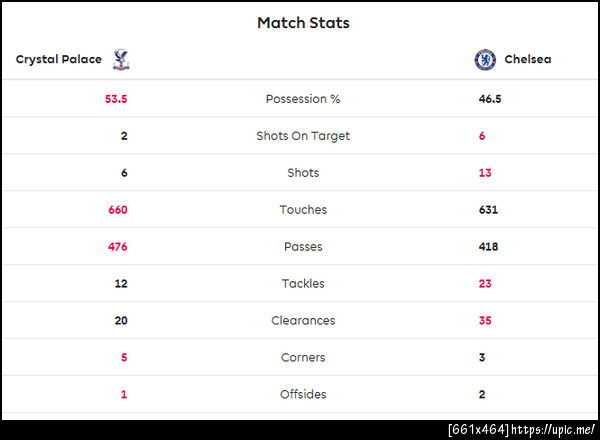Viewport: 600px width, 440px height.
Task: Click the Chelsea club crest
Action: pos(485,60)
